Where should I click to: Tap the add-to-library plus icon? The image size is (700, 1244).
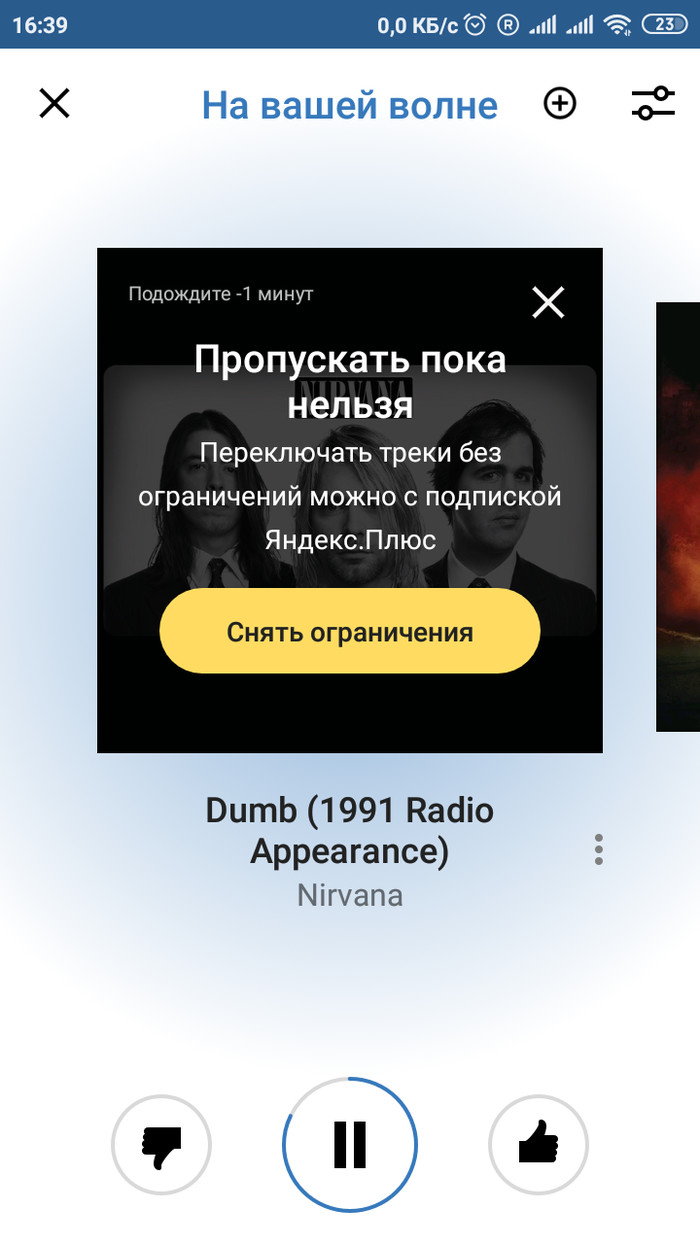click(x=560, y=103)
